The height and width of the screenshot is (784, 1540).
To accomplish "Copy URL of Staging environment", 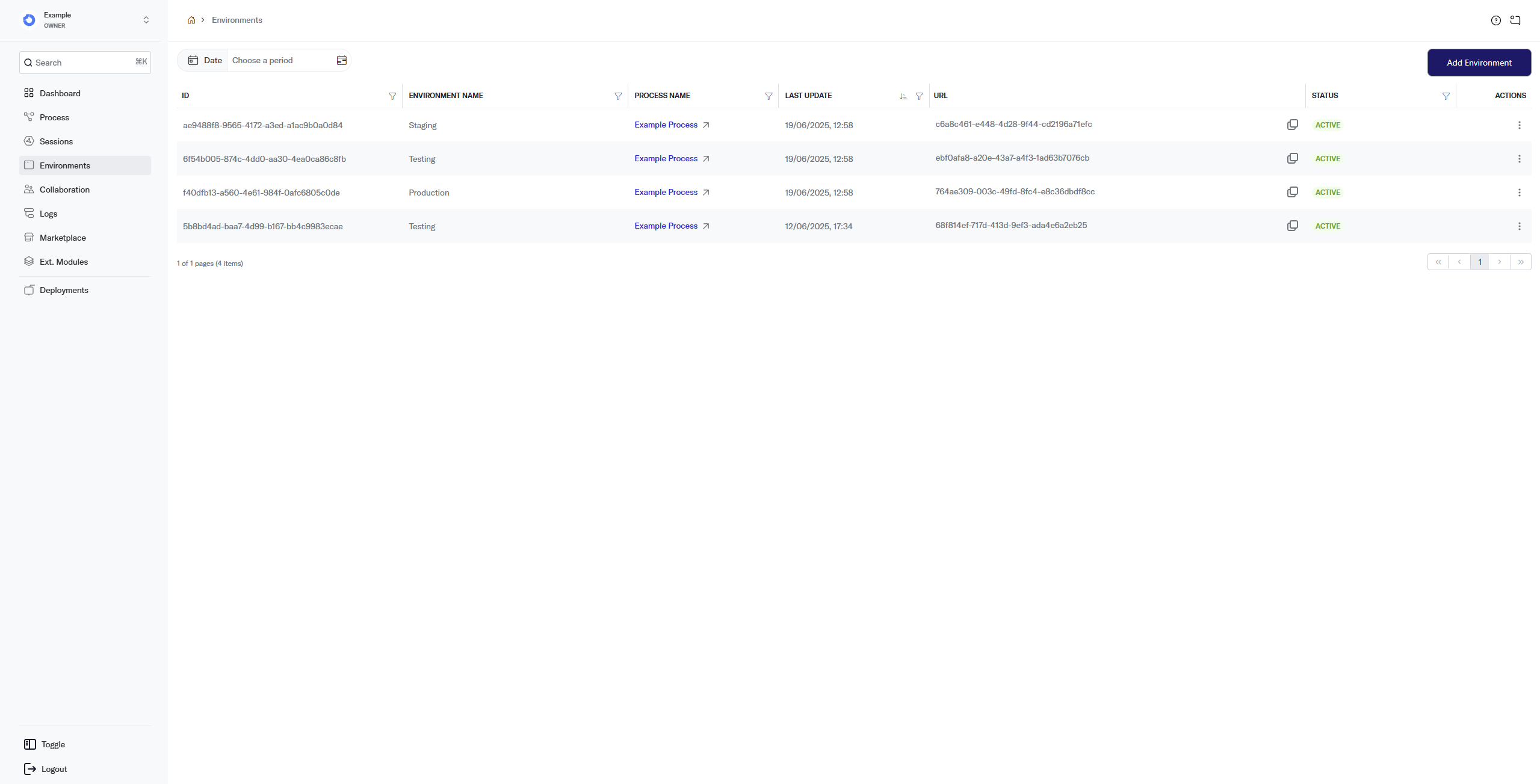I will click(x=1293, y=125).
